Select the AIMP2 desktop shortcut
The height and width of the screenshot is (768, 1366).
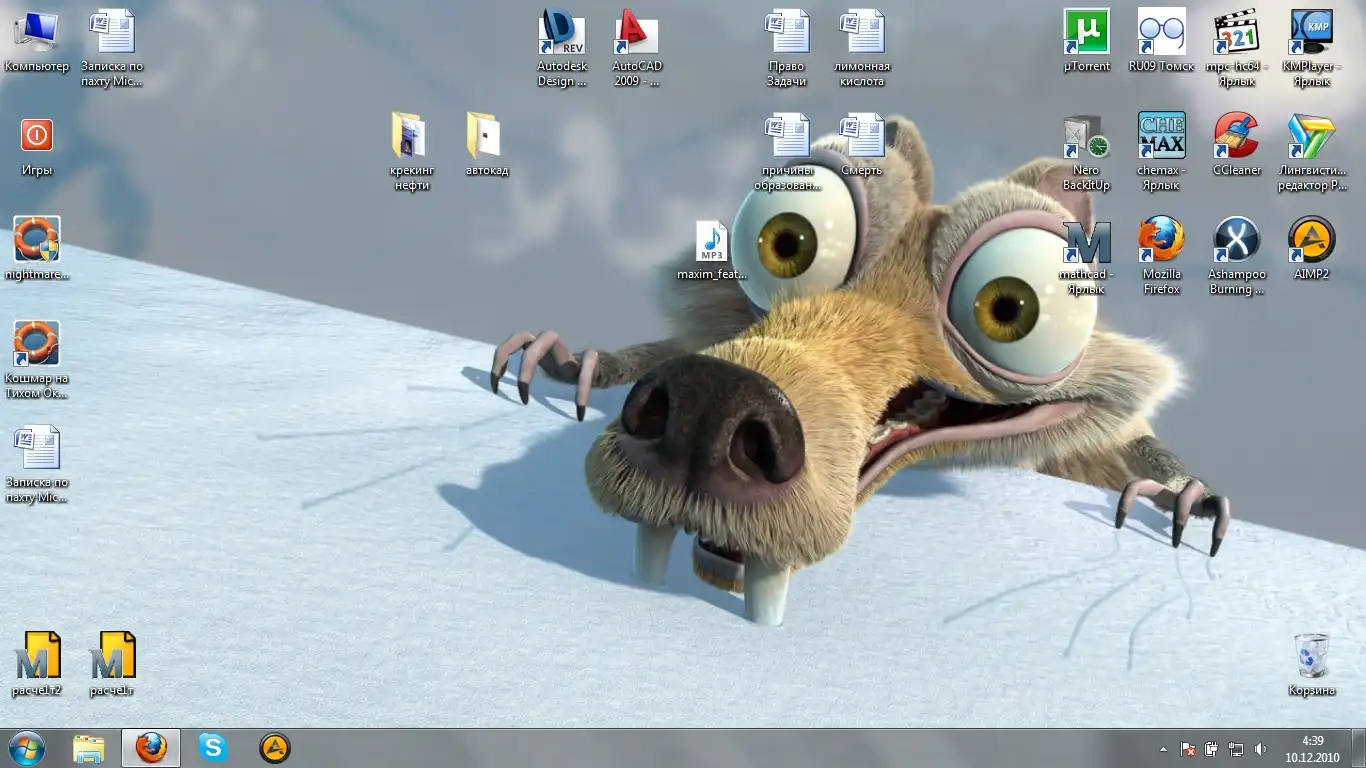1311,241
